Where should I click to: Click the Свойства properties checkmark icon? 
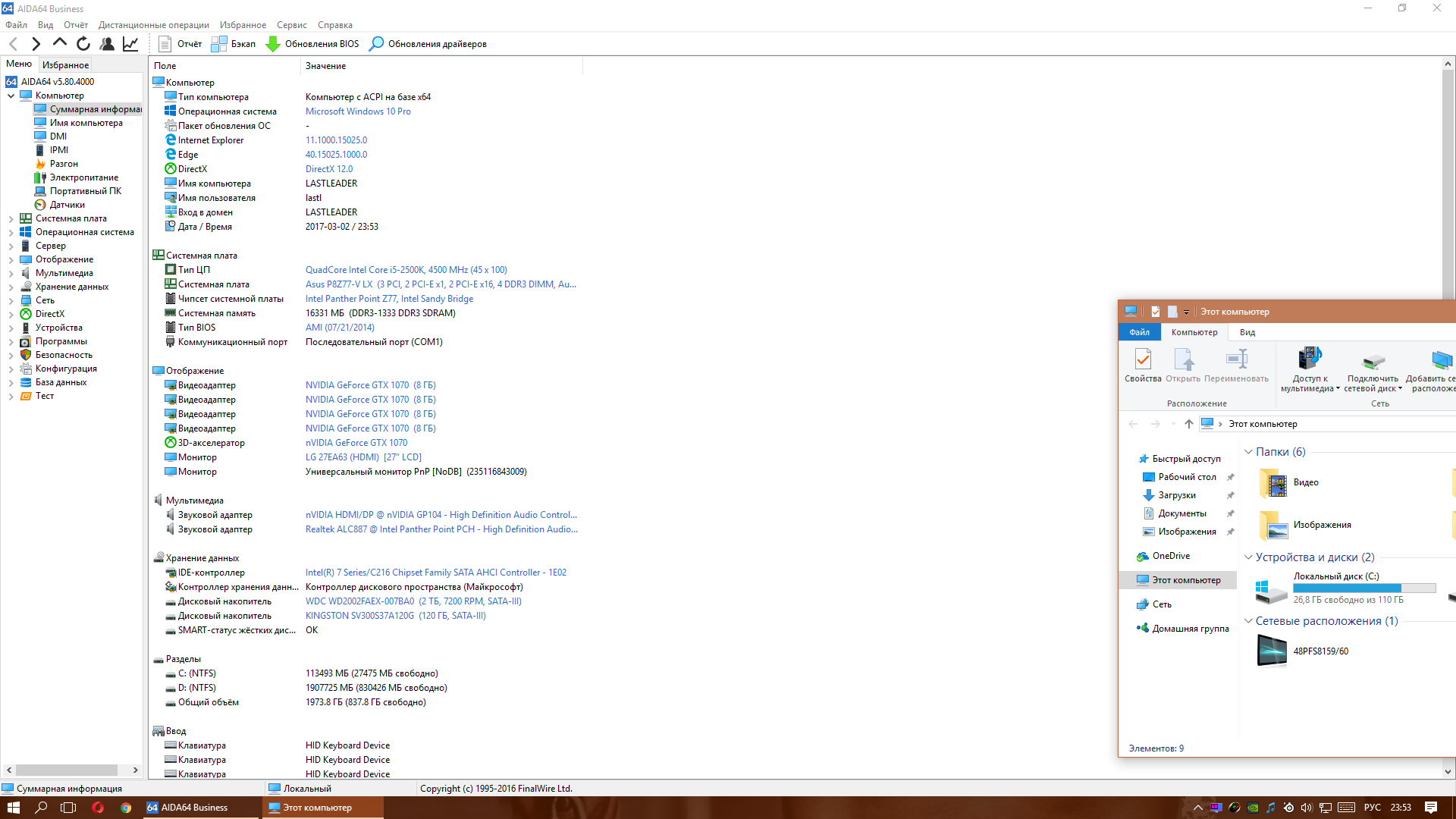(x=1142, y=360)
